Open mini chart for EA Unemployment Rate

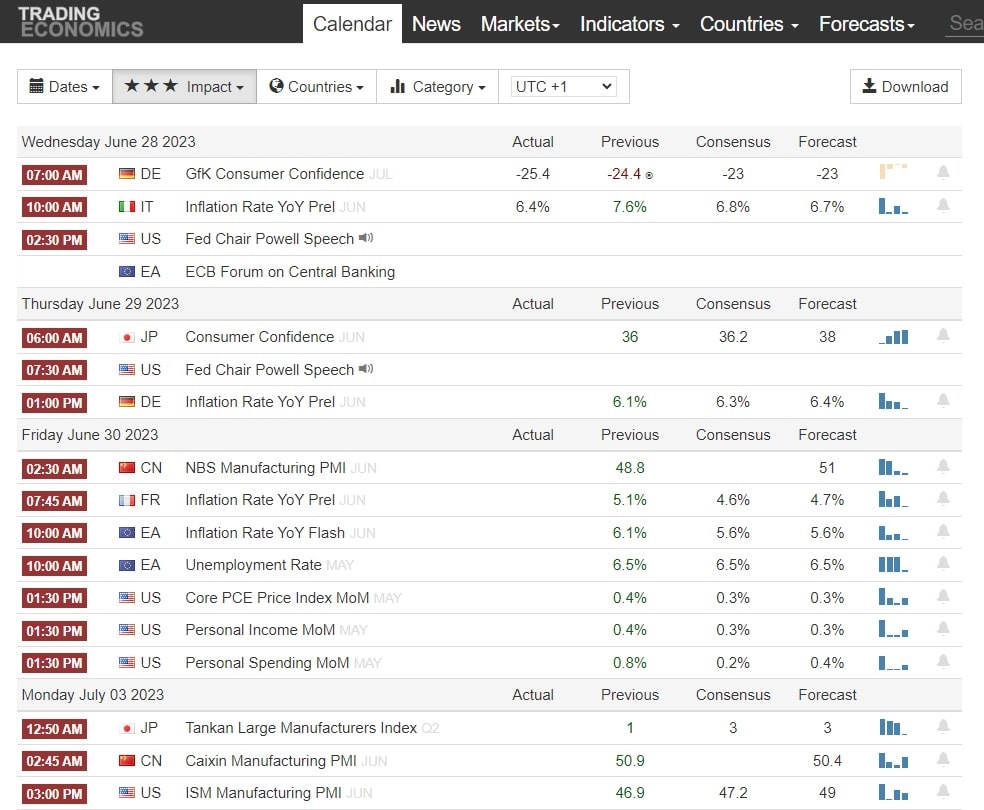[893, 564]
